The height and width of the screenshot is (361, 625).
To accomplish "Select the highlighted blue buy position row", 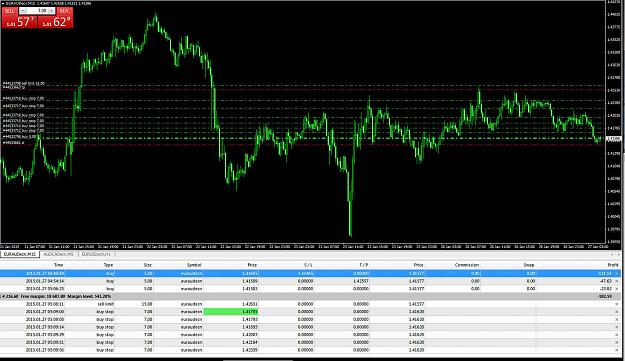I will (310, 274).
